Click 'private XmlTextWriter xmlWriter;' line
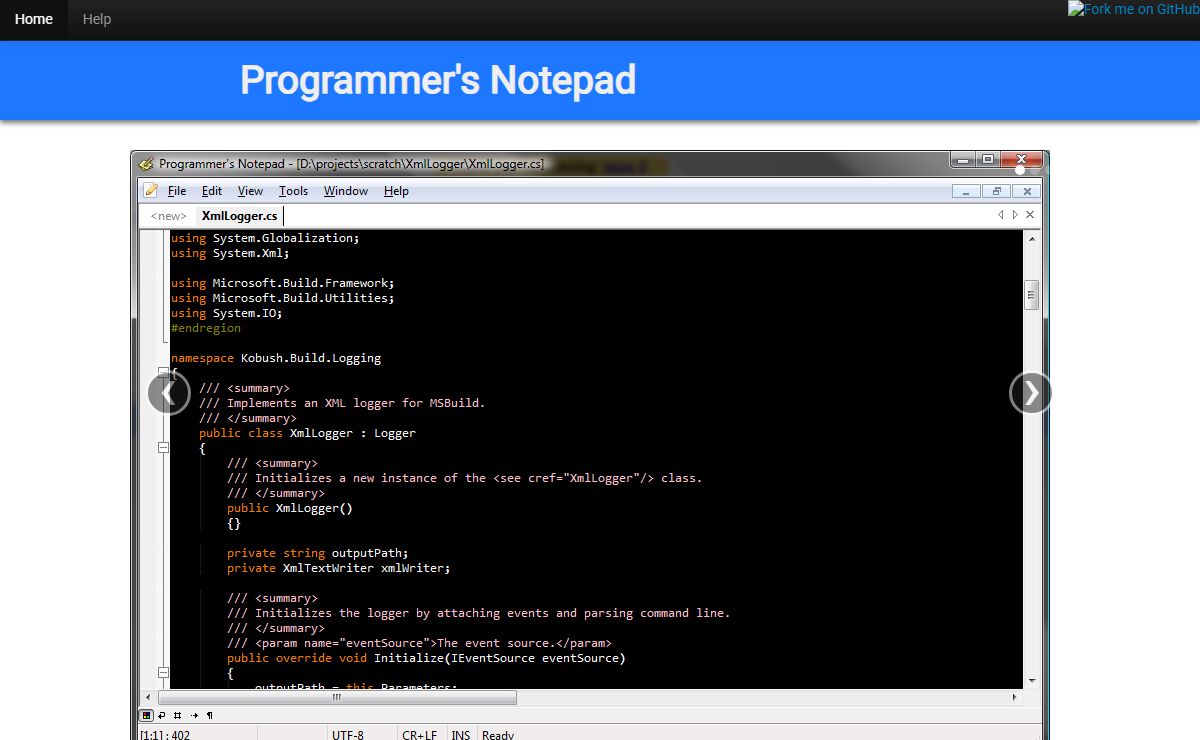Viewport: 1200px width, 740px height. pos(339,568)
